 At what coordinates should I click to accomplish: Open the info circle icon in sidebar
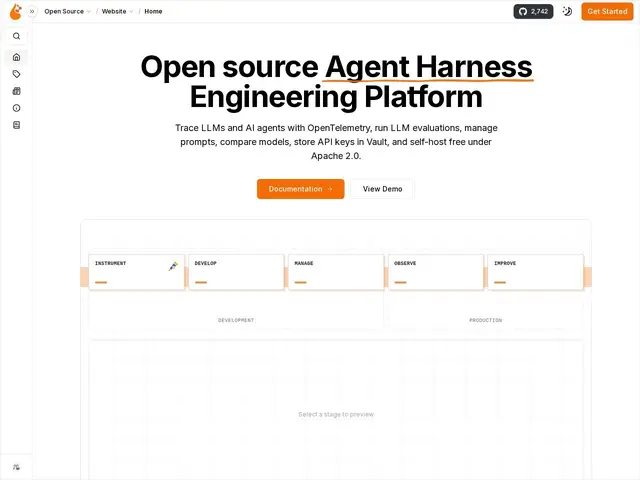(x=16, y=108)
